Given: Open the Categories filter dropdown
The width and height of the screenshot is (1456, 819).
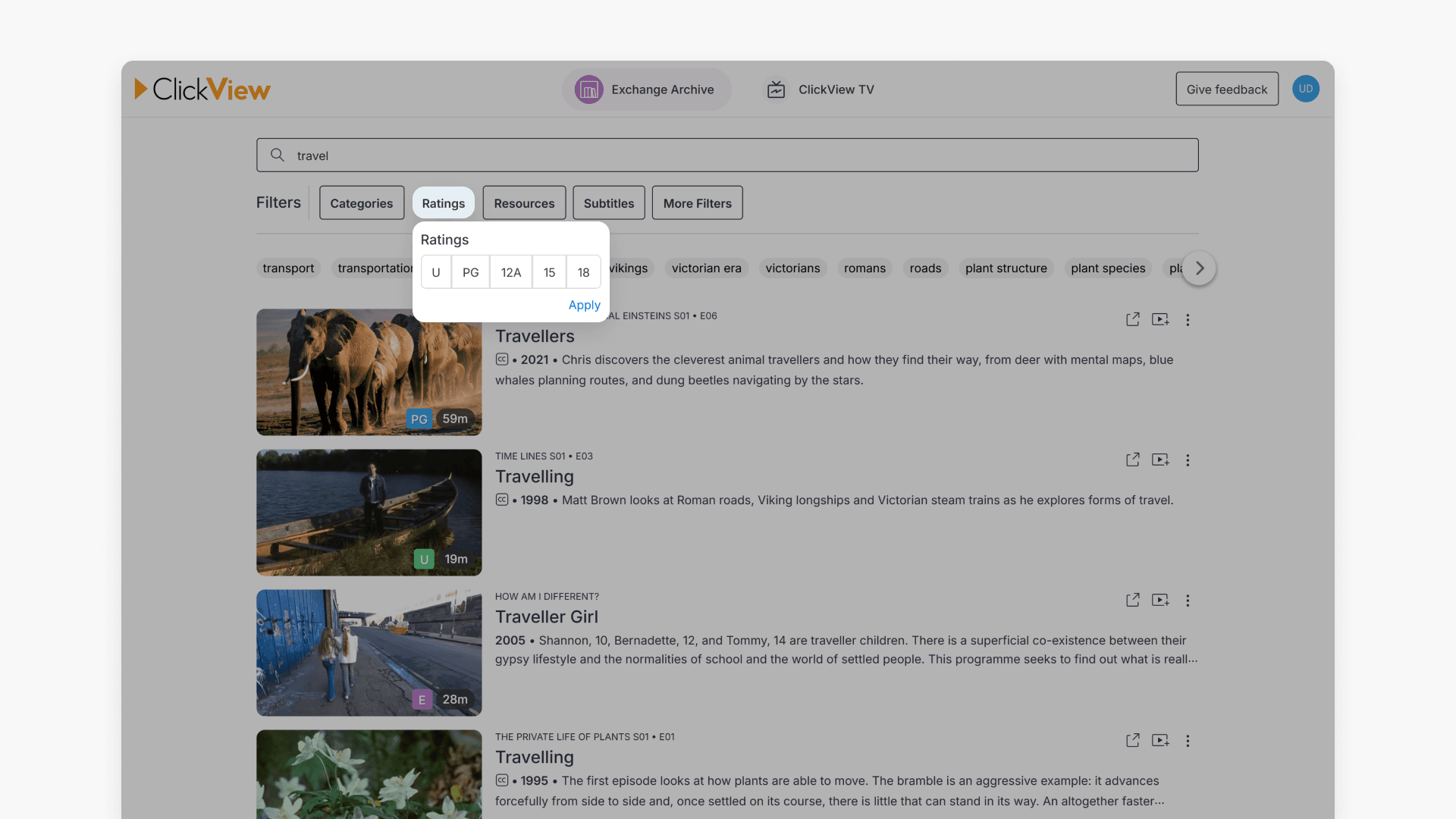Looking at the screenshot, I should click(x=361, y=203).
